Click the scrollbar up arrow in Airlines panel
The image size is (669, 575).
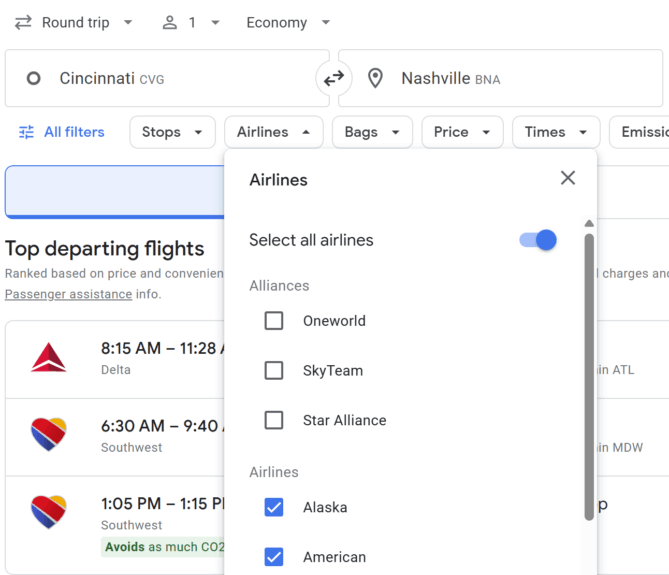(589, 224)
